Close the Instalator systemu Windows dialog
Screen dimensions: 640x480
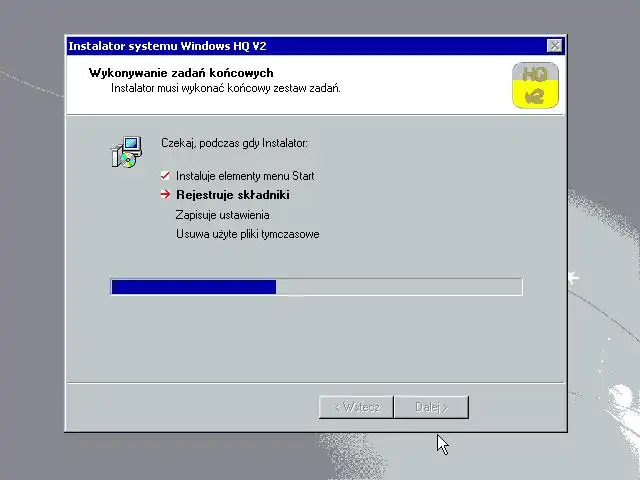click(x=554, y=46)
